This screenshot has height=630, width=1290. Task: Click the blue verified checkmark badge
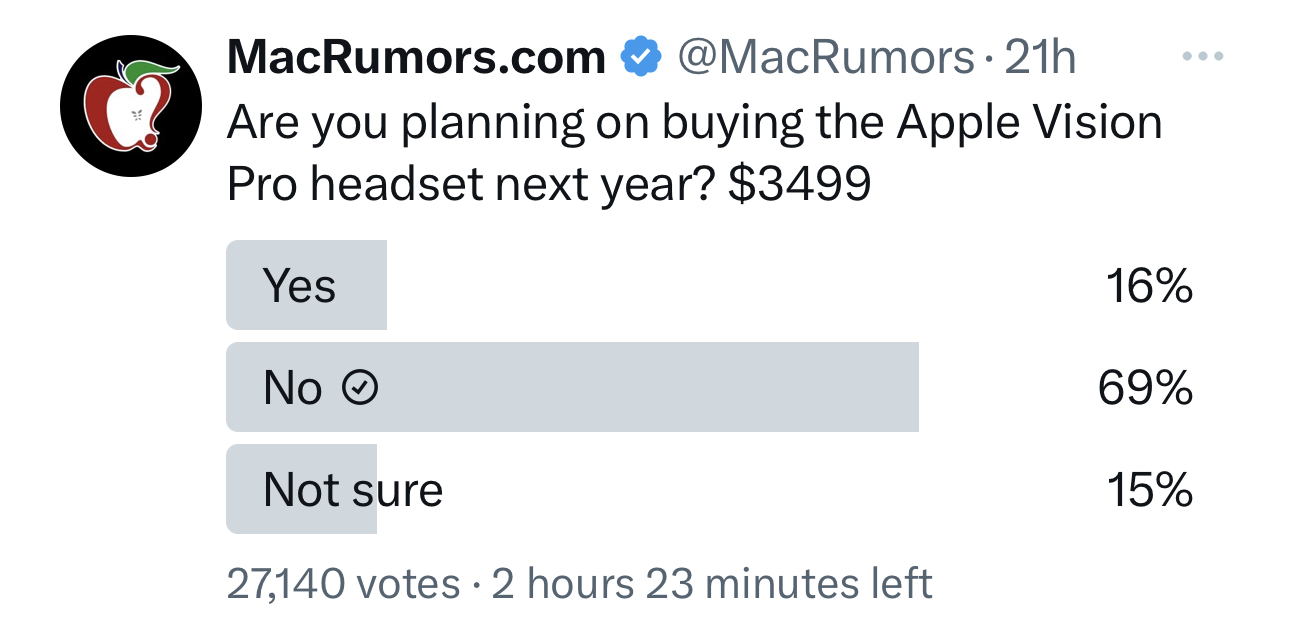642,58
